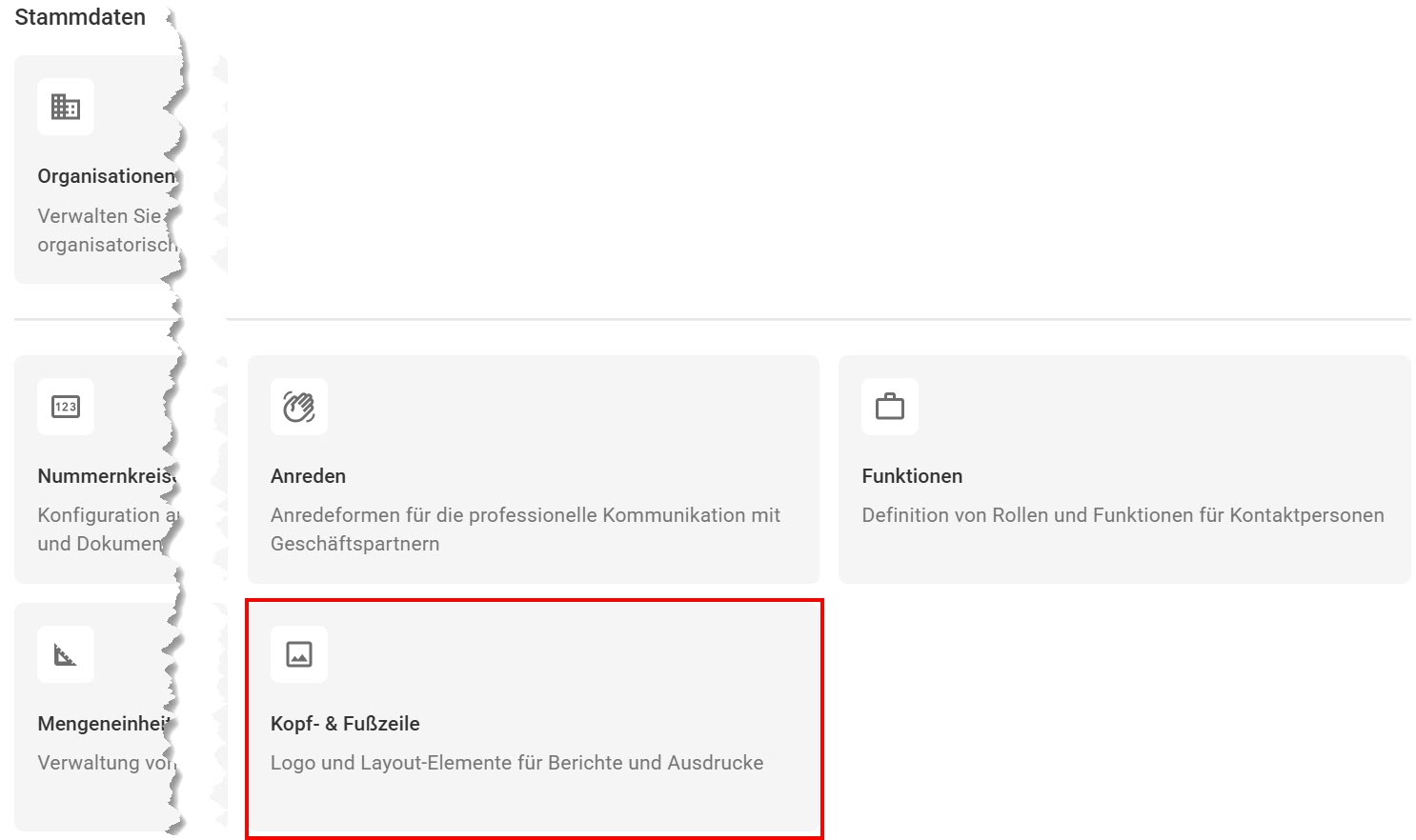Click the 'Logo und Layout-Elemente' description
Image resolution: width=1416 pixels, height=840 pixels.
coord(516,763)
